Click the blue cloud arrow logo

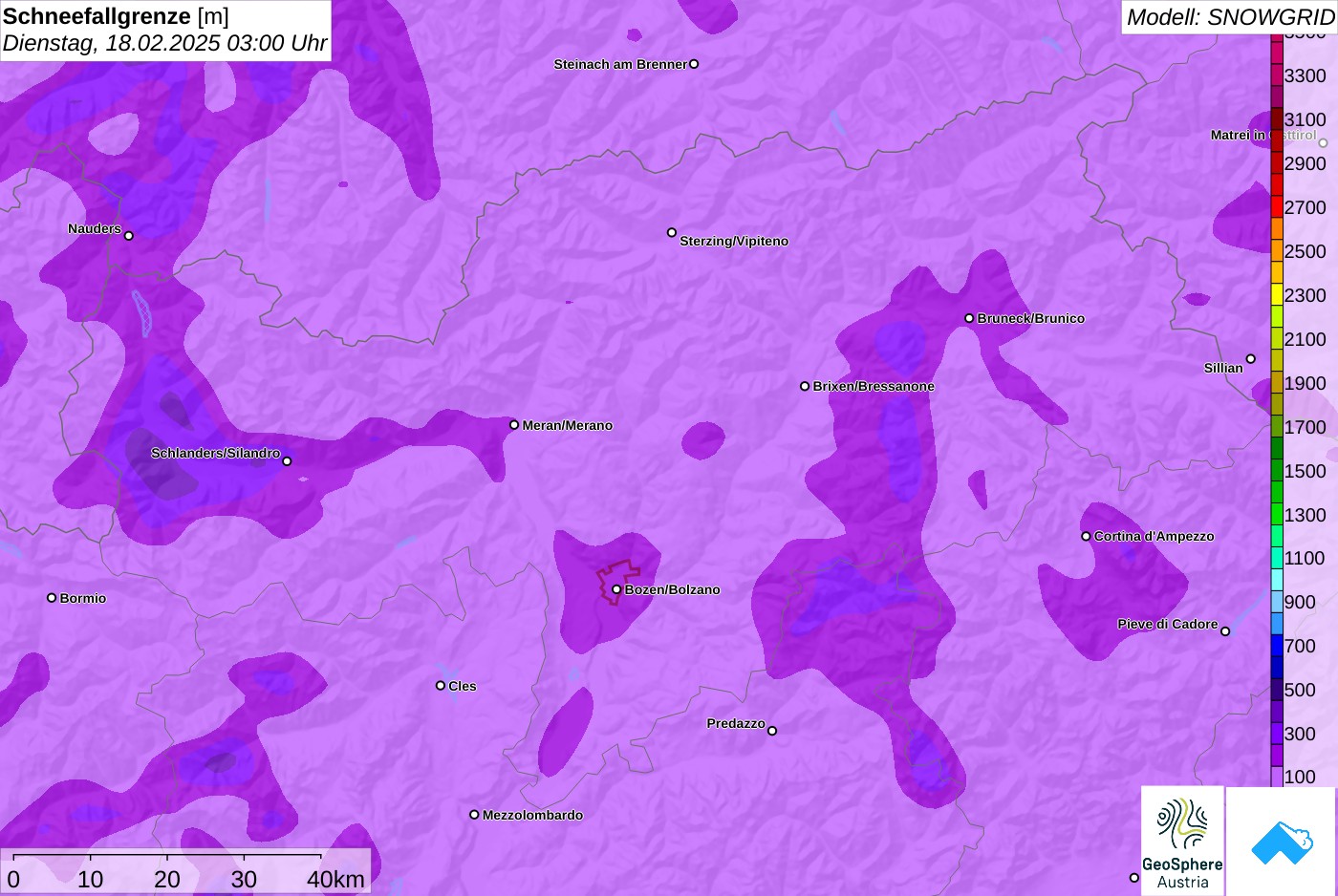(1282, 842)
